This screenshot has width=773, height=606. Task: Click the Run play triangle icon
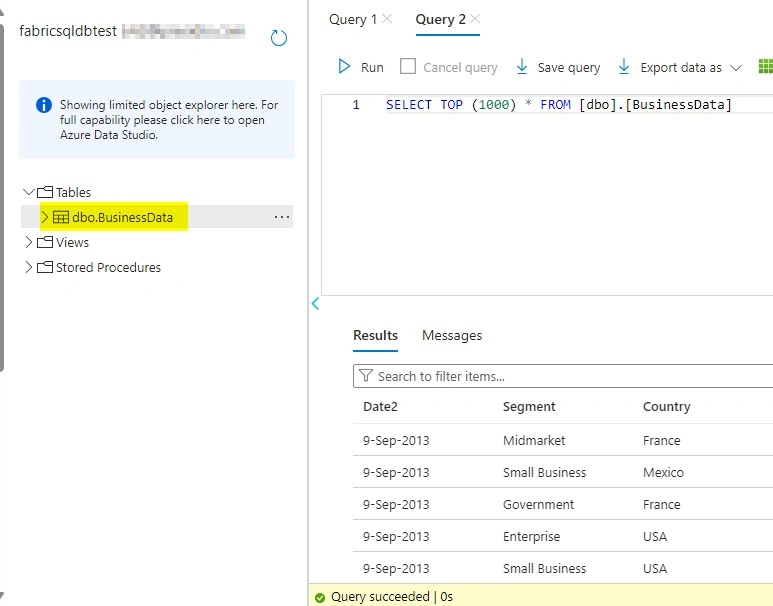coord(344,67)
